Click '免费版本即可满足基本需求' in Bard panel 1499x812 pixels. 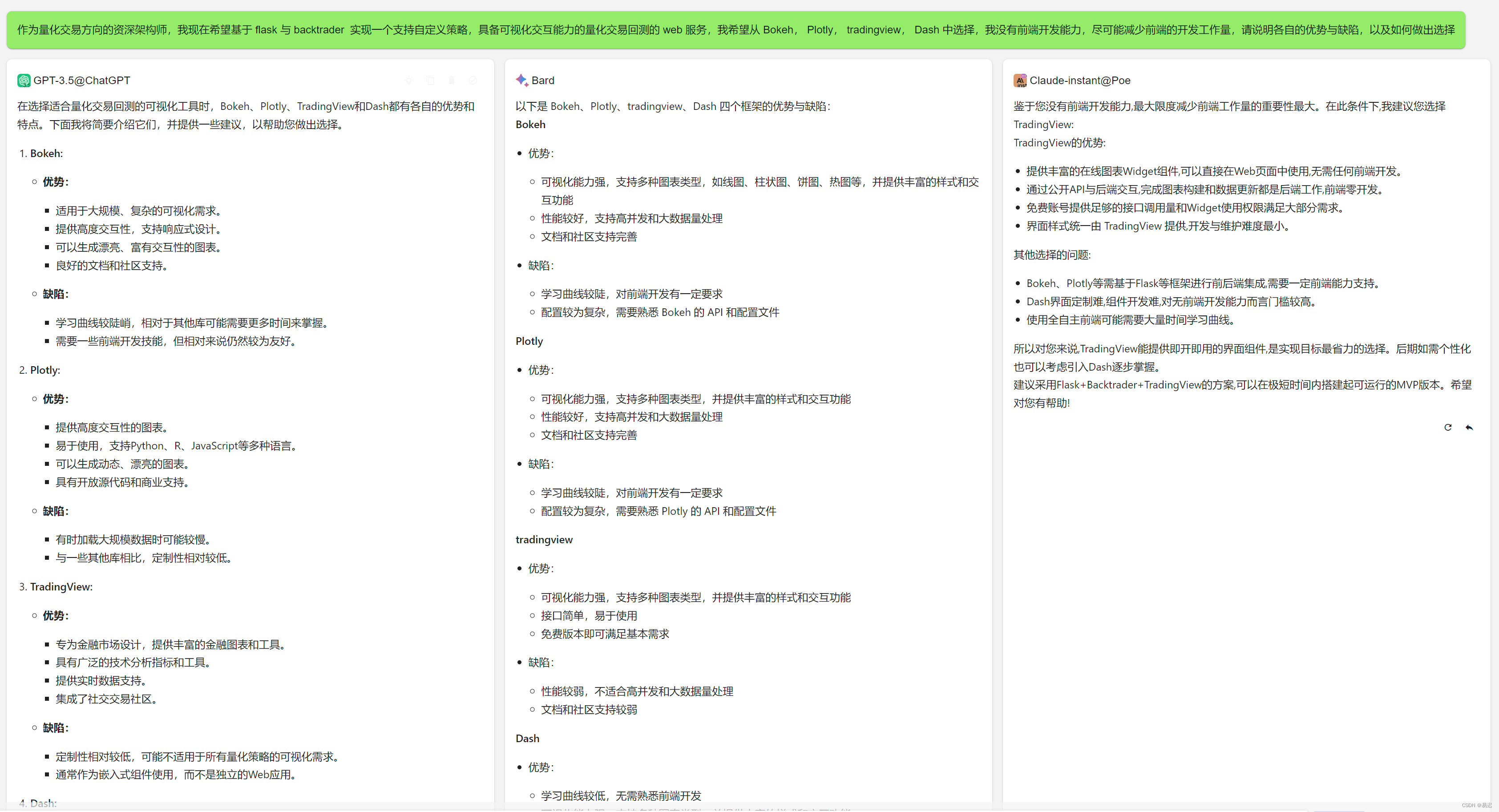(x=605, y=633)
